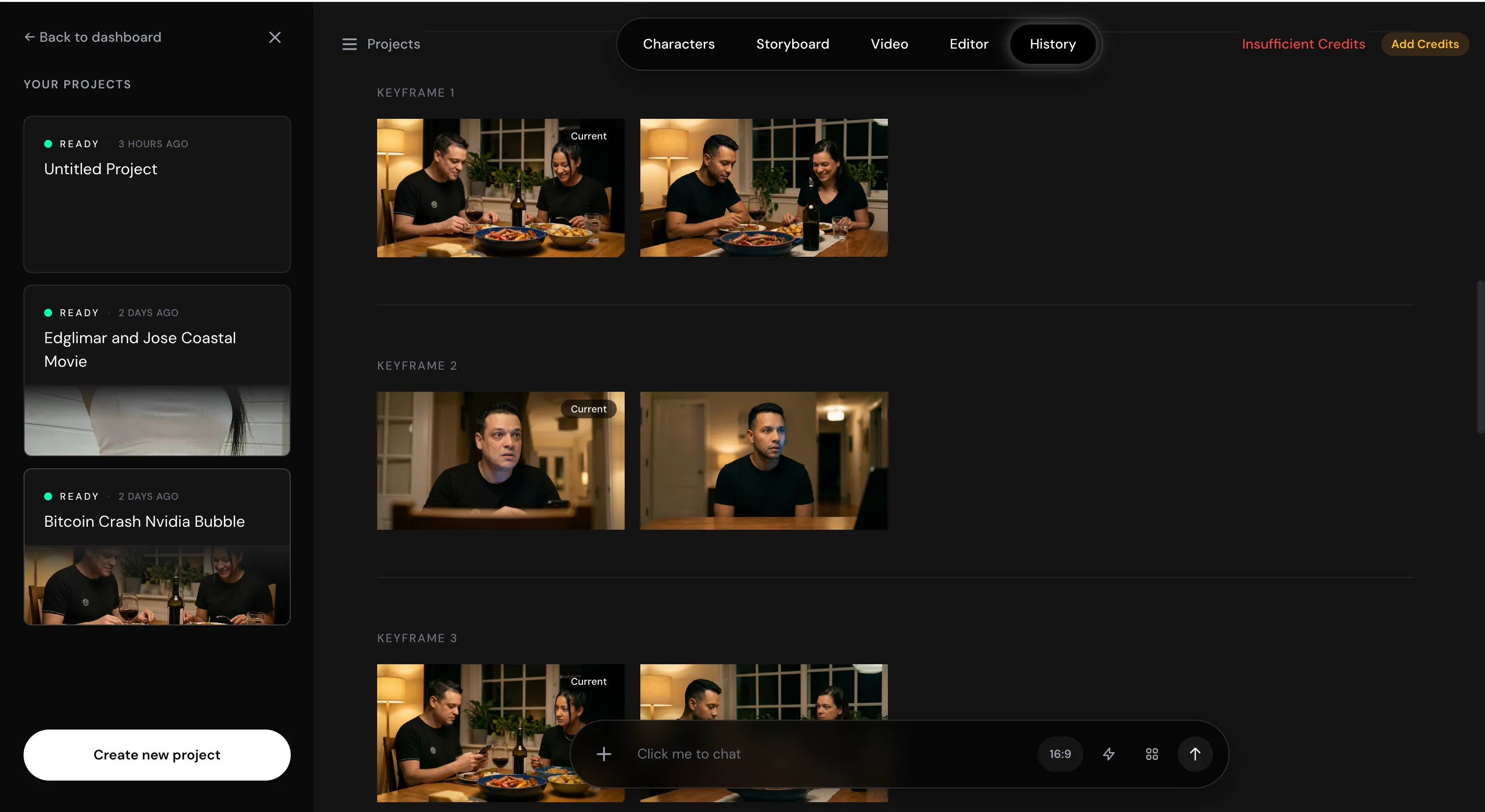This screenshot has height=812, width=1485.
Task: Click the four-squares grid icon in chat bar
Action: (1151, 754)
